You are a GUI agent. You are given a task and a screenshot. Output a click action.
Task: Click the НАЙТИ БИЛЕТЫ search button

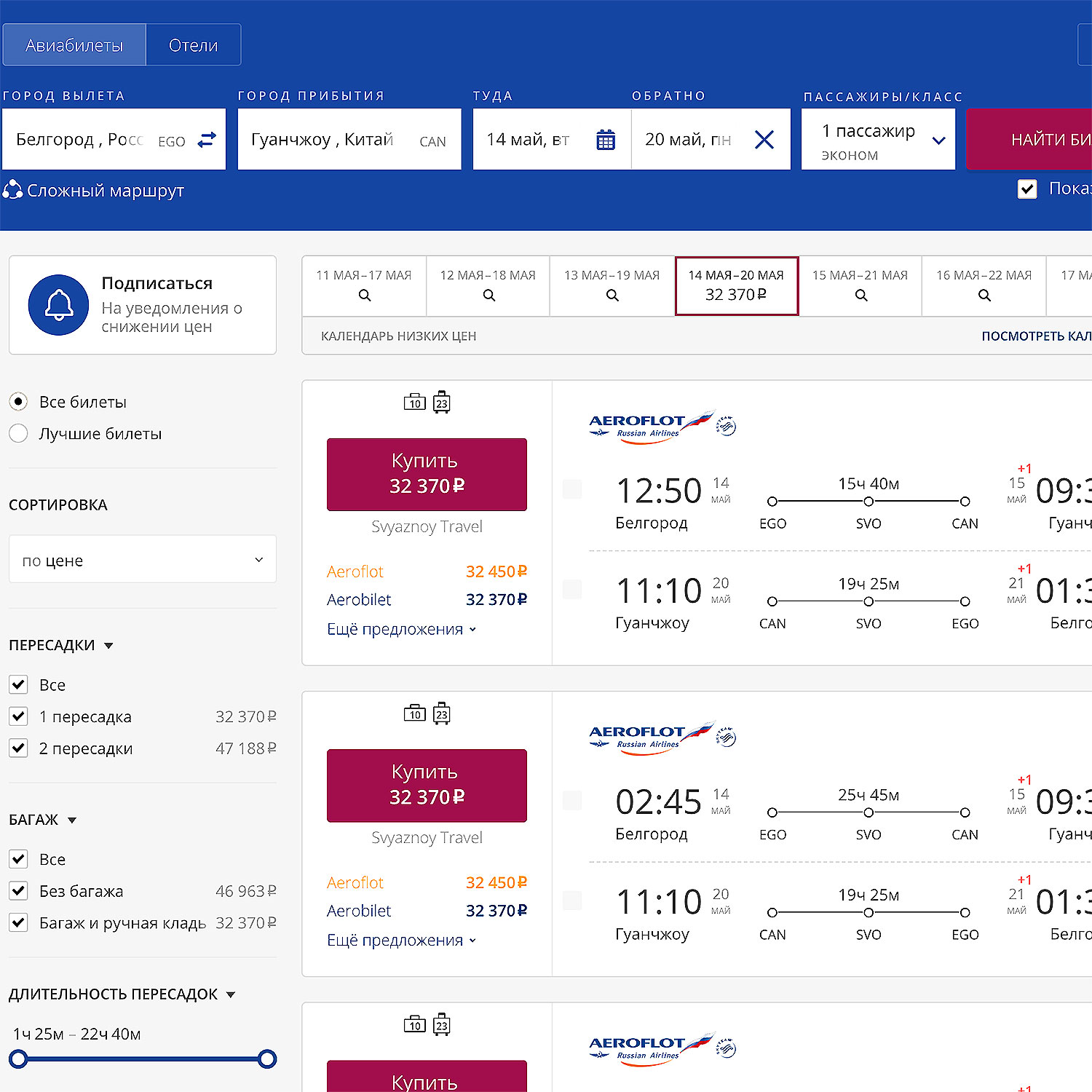pos(1029,139)
